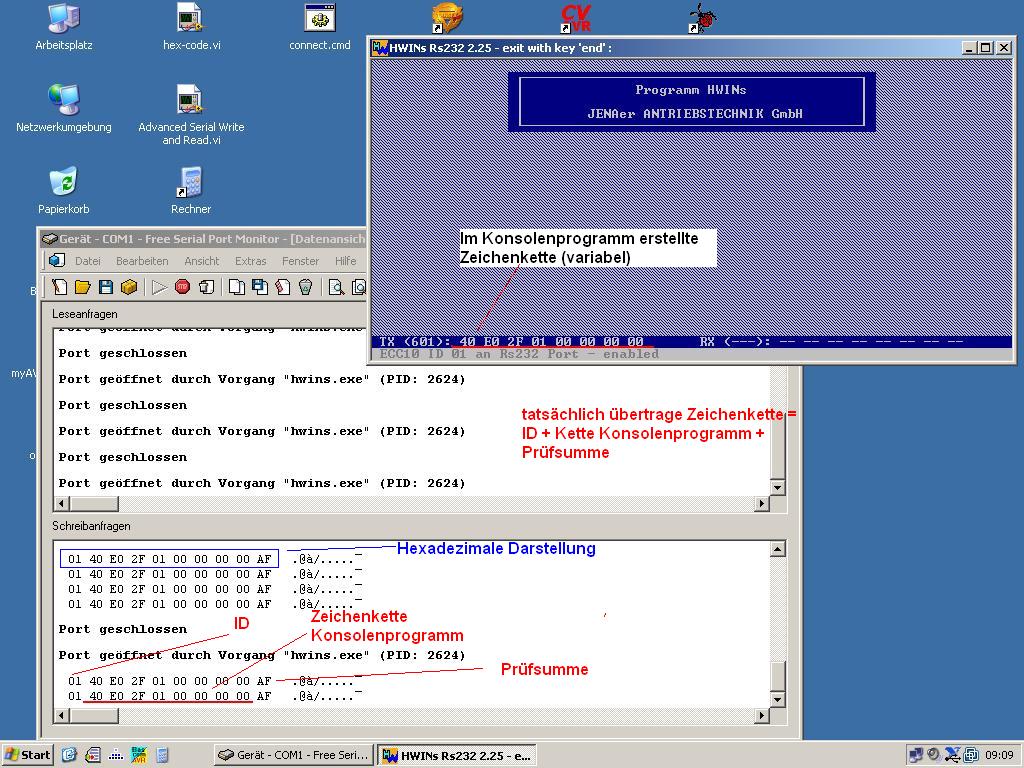Click 'Programm HWINs' heading in console
The image size is (1024, 768).
point(691,89)
